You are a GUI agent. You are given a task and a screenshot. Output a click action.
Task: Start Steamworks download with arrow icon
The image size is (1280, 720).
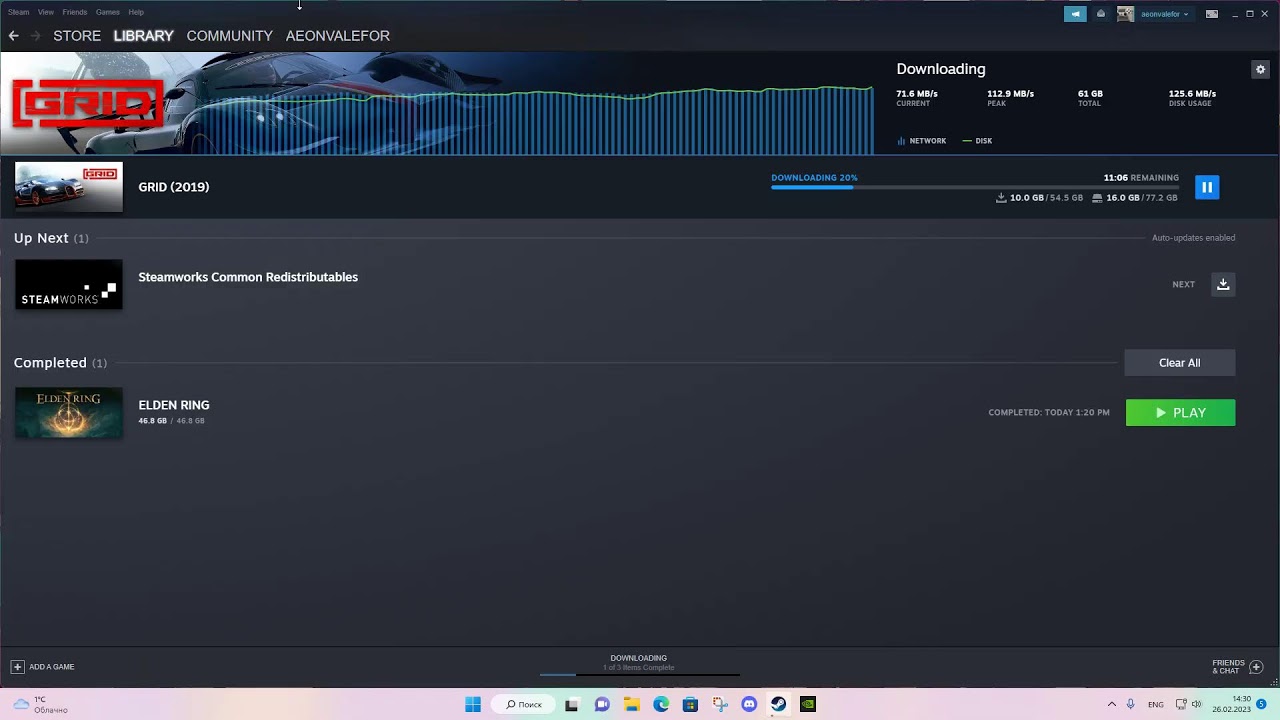click(1223, 284)
